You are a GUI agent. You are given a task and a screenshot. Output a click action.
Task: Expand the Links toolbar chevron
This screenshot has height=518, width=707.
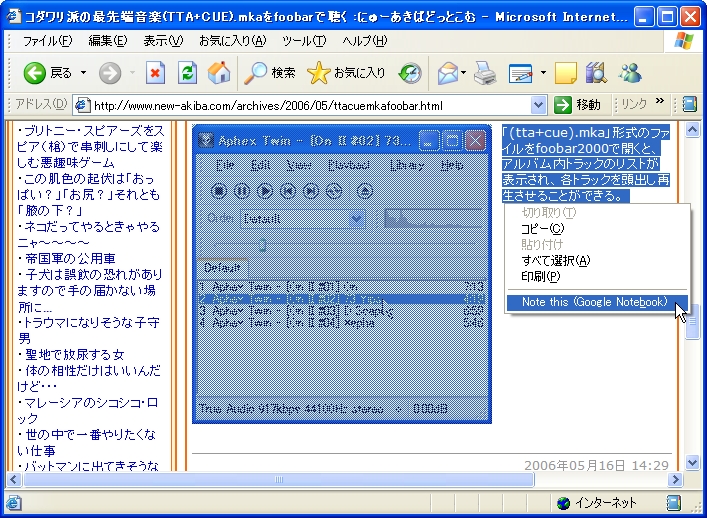tap(660, 101)
